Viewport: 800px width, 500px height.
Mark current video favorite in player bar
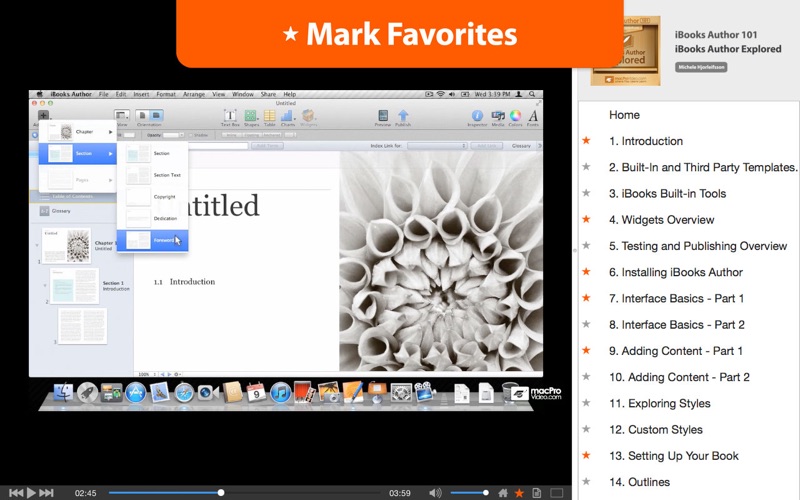tap(519, 493)
